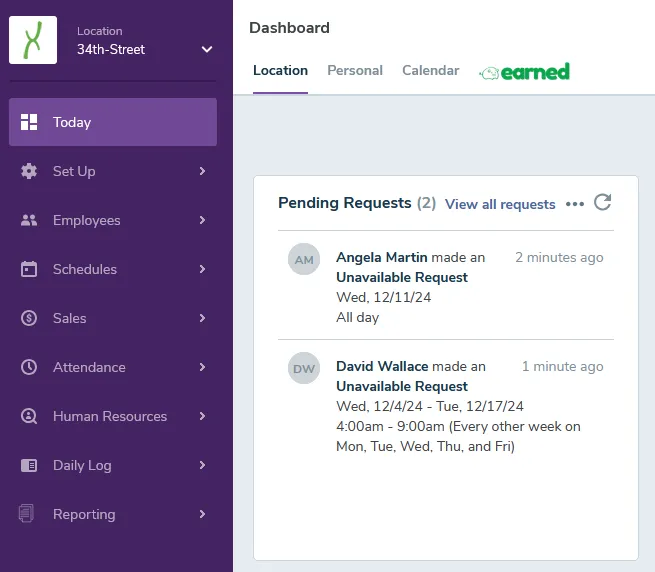This screenshot has width=655, height=572.
Task: Switch to the Personal tab
Action: 355,71
